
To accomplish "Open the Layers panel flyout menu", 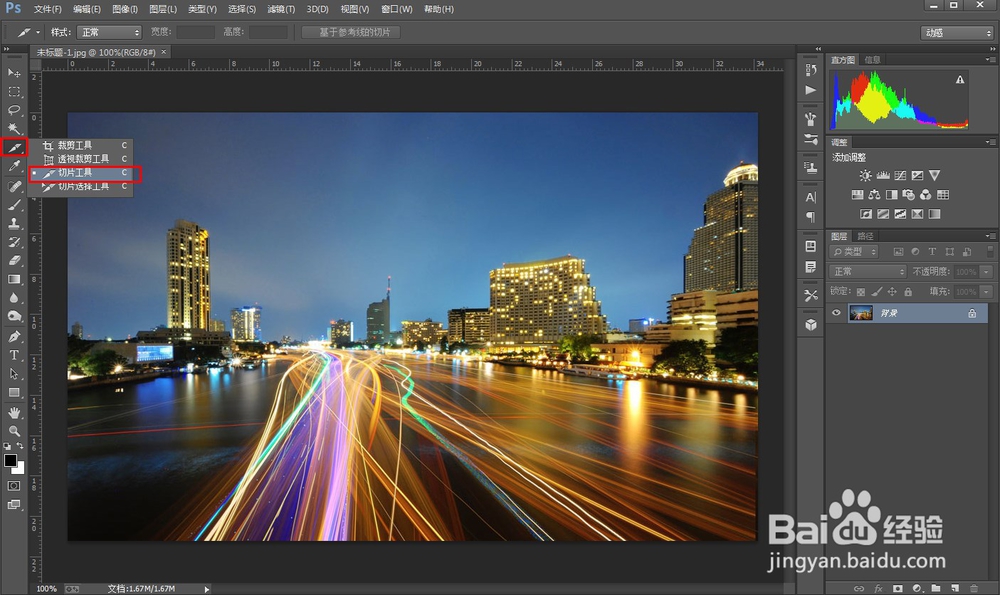I will (x=990, y=236).
